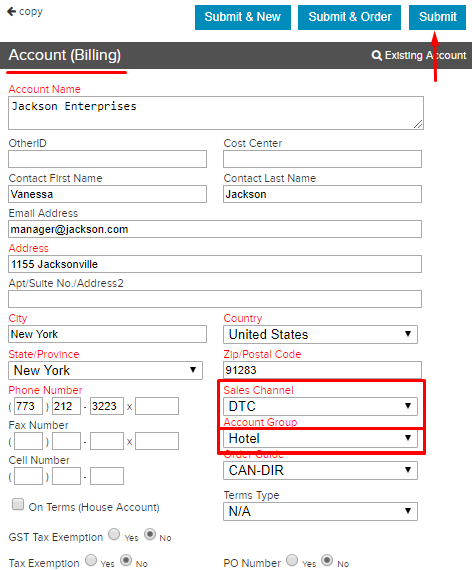
Task: Expand the Order Guide CAN-DIR dropdown
Action: [x=320, y=470]
